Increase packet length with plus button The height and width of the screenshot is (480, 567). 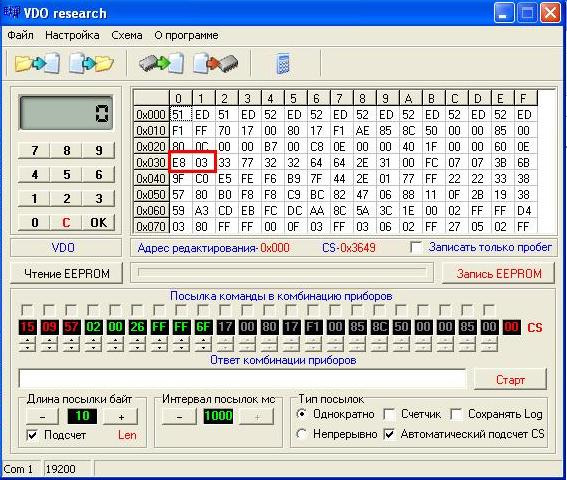pos(121,416)
